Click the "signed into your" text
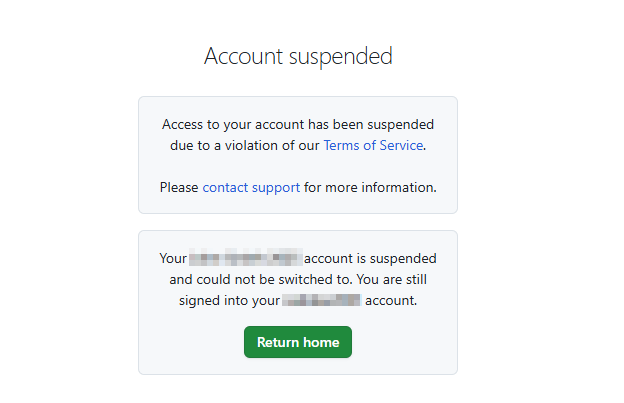The height and width of the screenshot is (403, 624). pyautogui.click(x=228, y=299)
